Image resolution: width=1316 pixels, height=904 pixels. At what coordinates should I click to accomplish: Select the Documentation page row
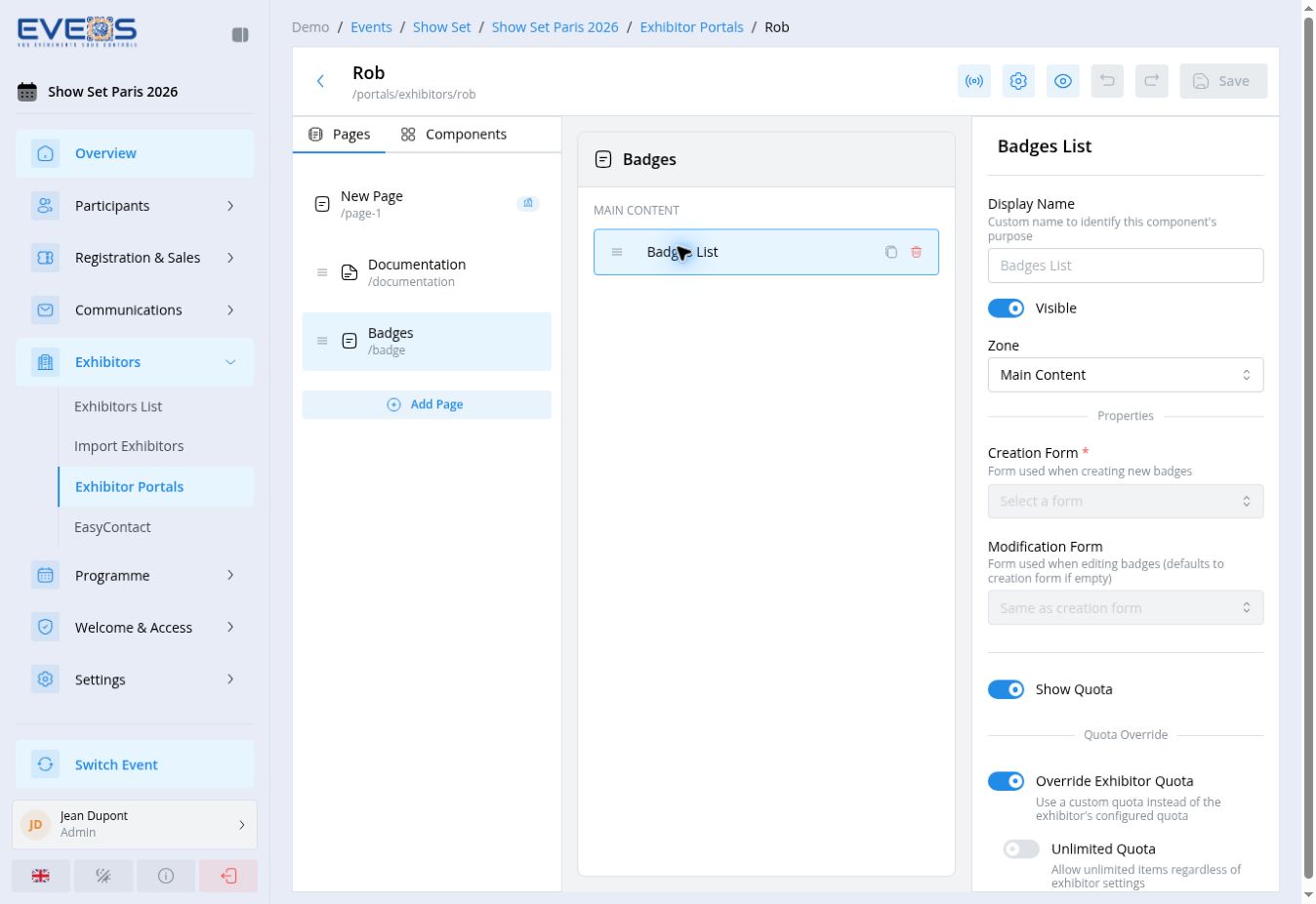coord(427,272)
